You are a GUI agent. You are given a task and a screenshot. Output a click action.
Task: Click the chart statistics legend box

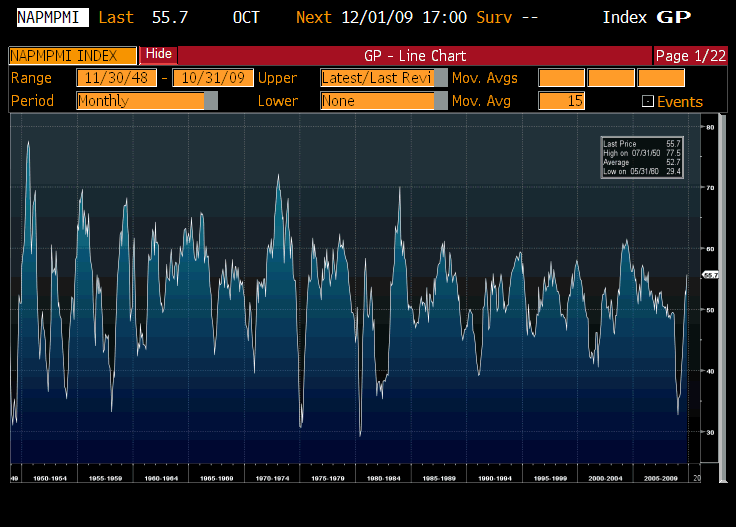(x=642, y=157)
